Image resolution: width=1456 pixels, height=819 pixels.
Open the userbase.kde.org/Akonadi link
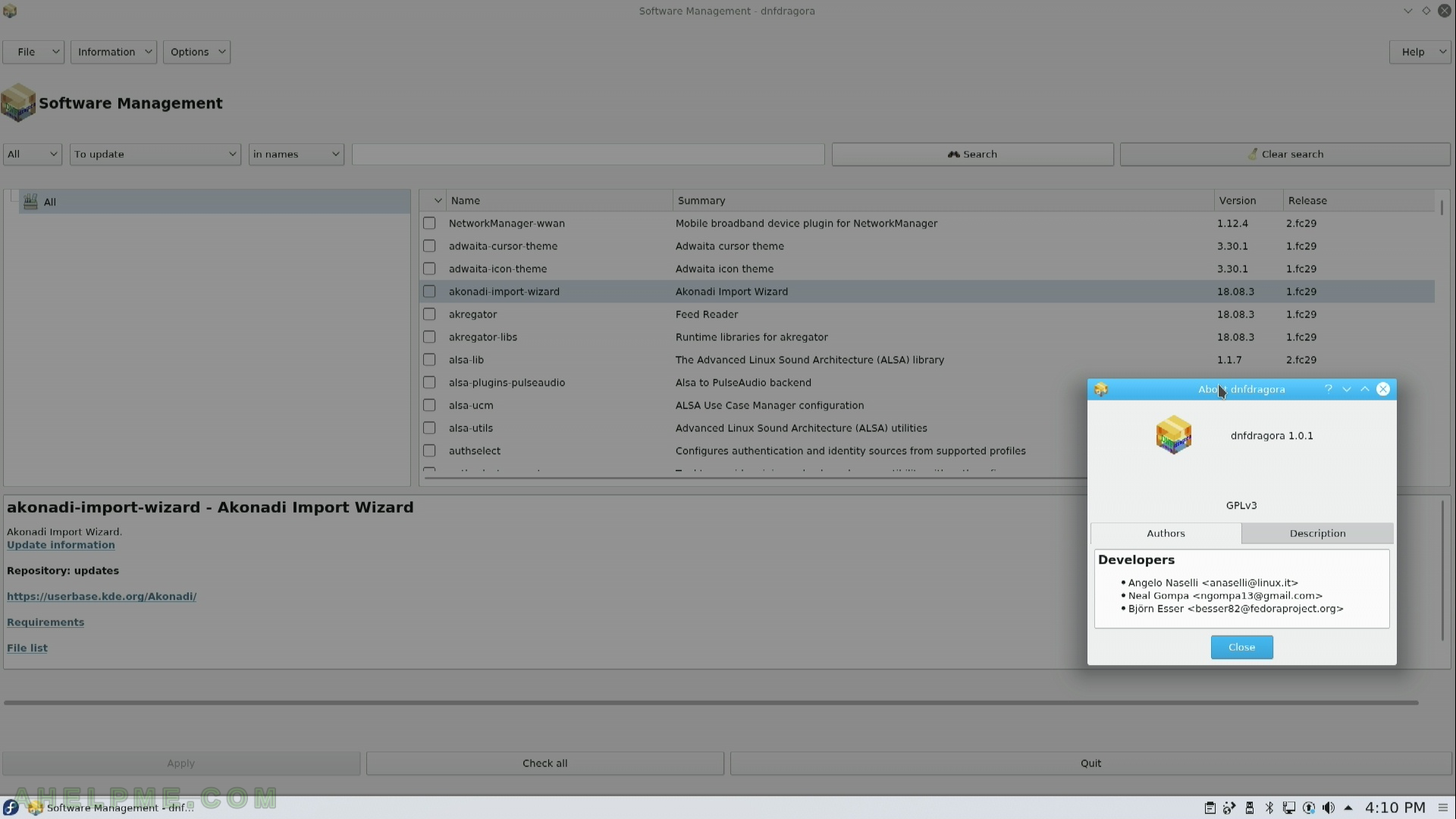(x=102, y=596)
